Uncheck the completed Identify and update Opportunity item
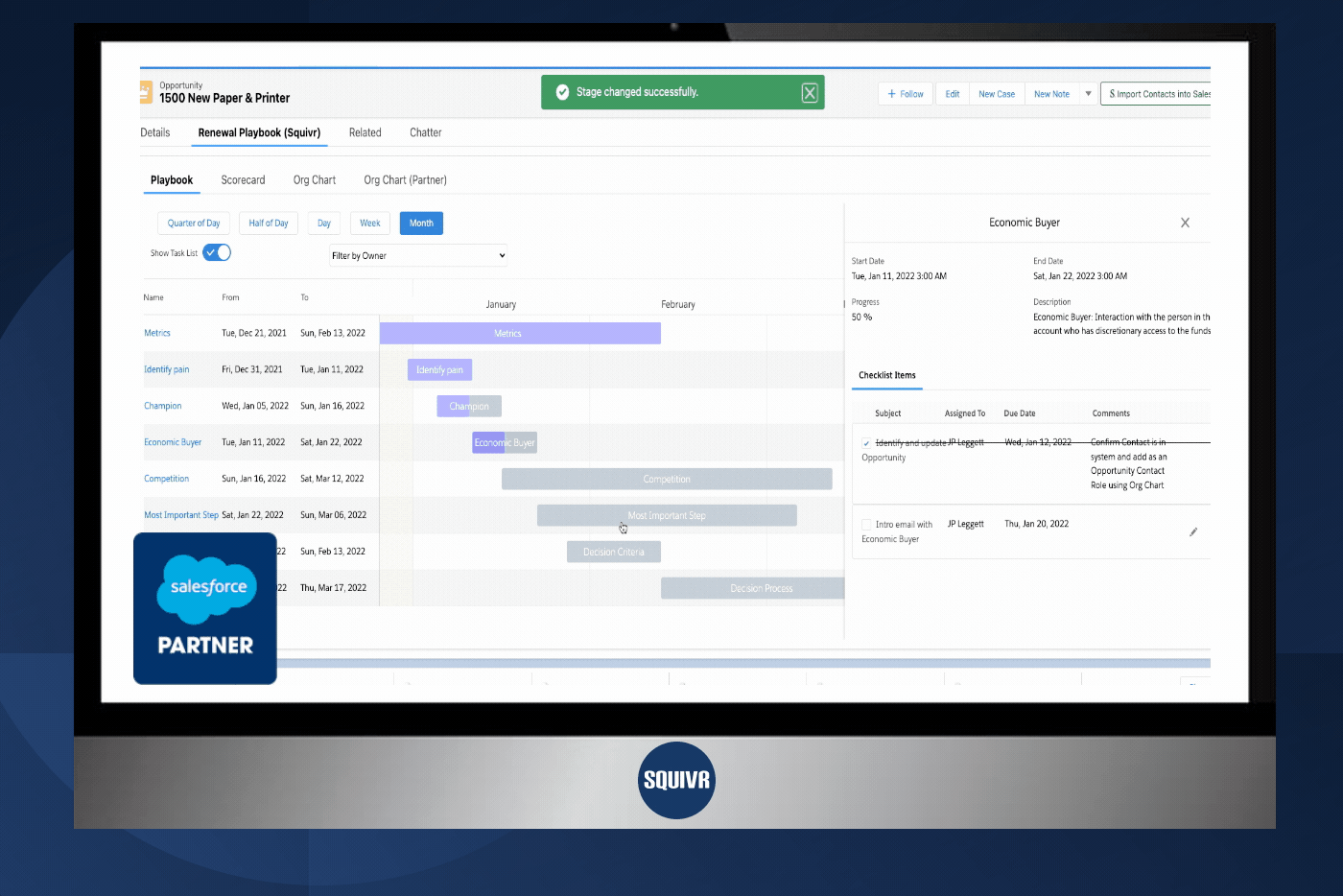 867,442
